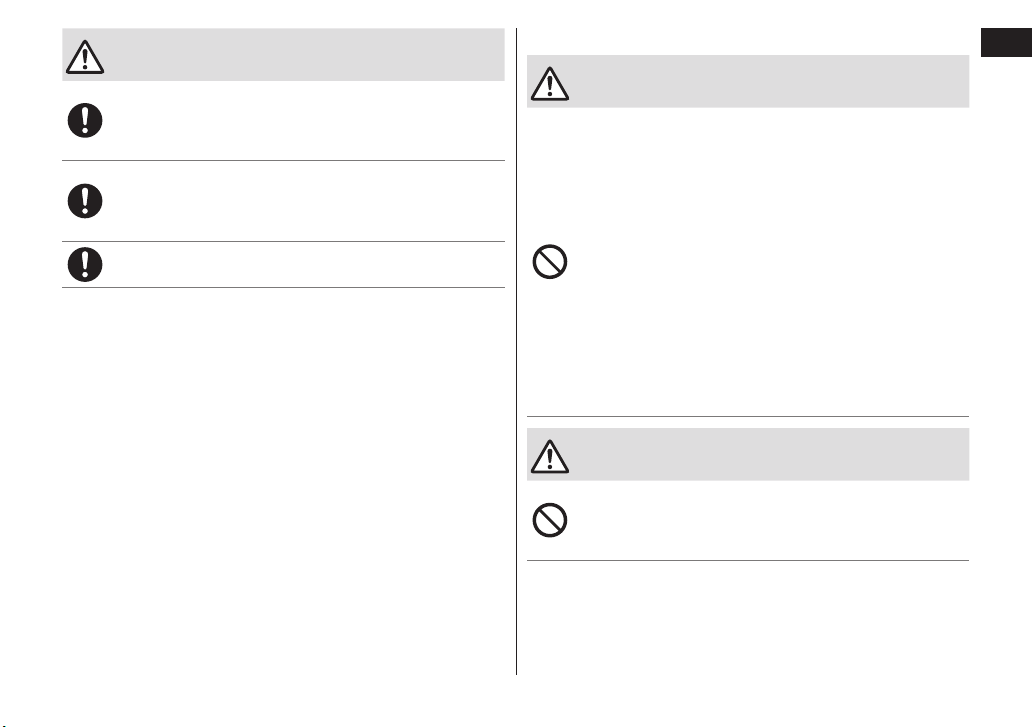This screenshot has width=1033, height=727.
Task: Click the gray banner bar in the left column
Action: click(283, 55)
